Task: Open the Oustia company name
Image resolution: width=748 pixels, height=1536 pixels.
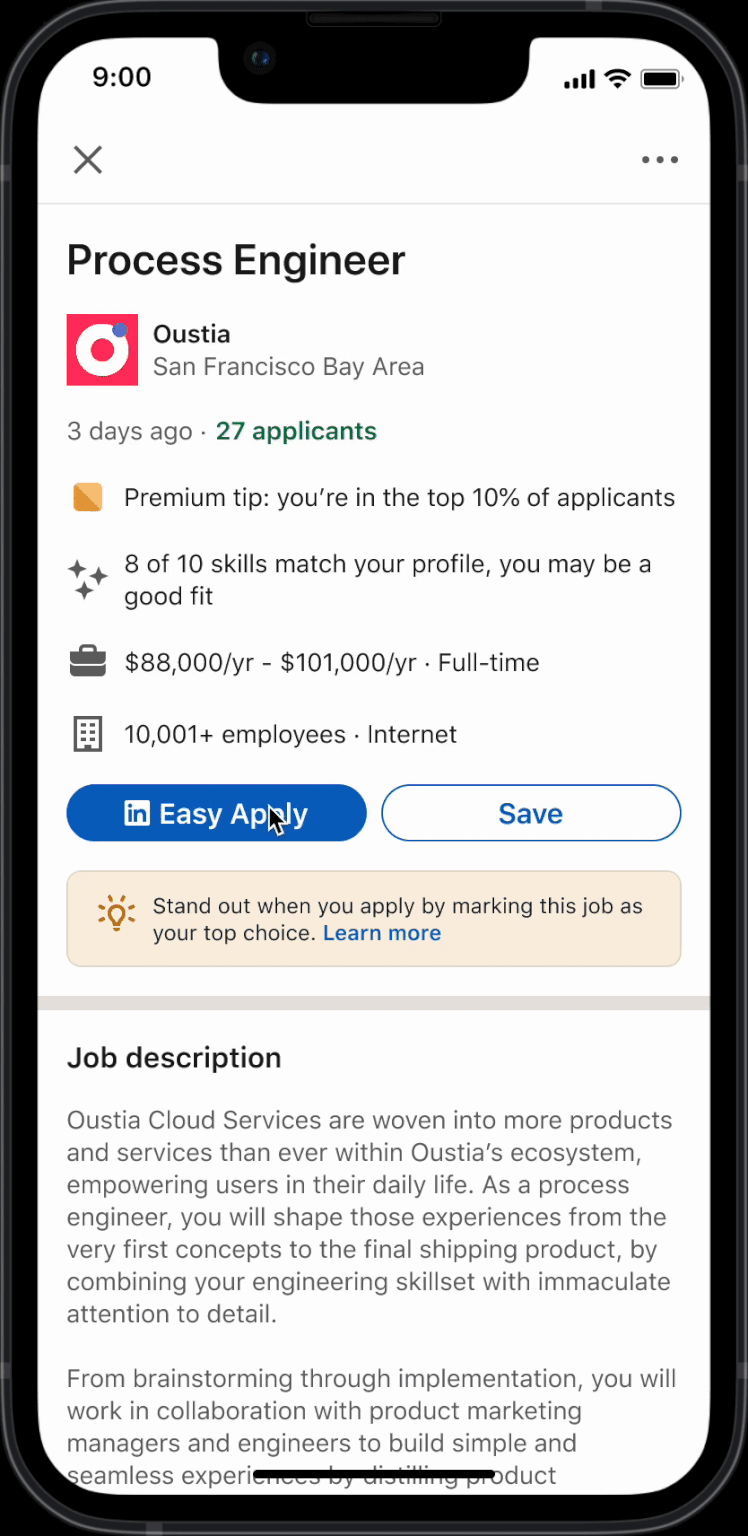Action: pyautogui.click(x=192, y=334)
